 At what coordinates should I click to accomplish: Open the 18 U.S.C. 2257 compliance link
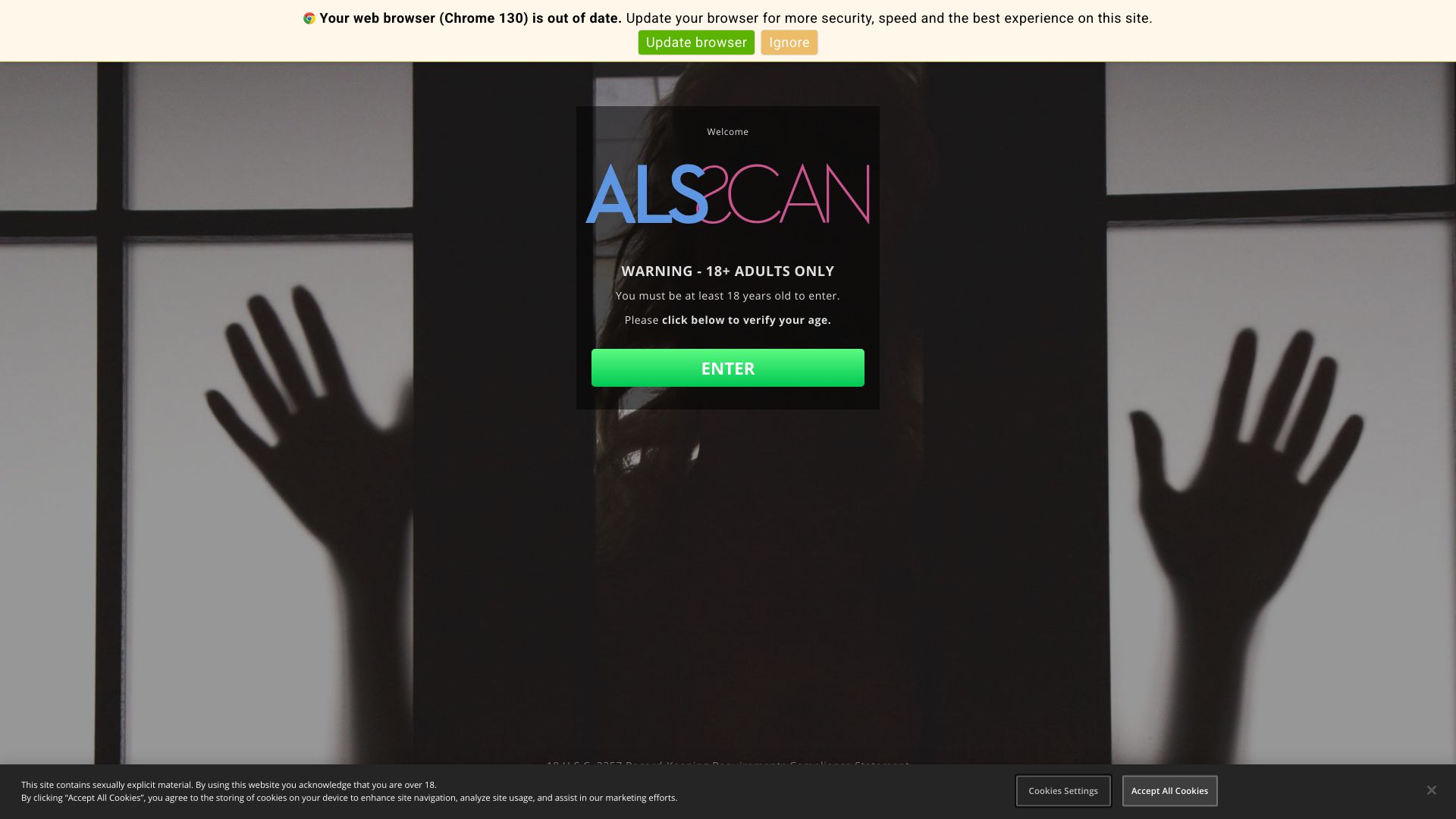(728, 764)
